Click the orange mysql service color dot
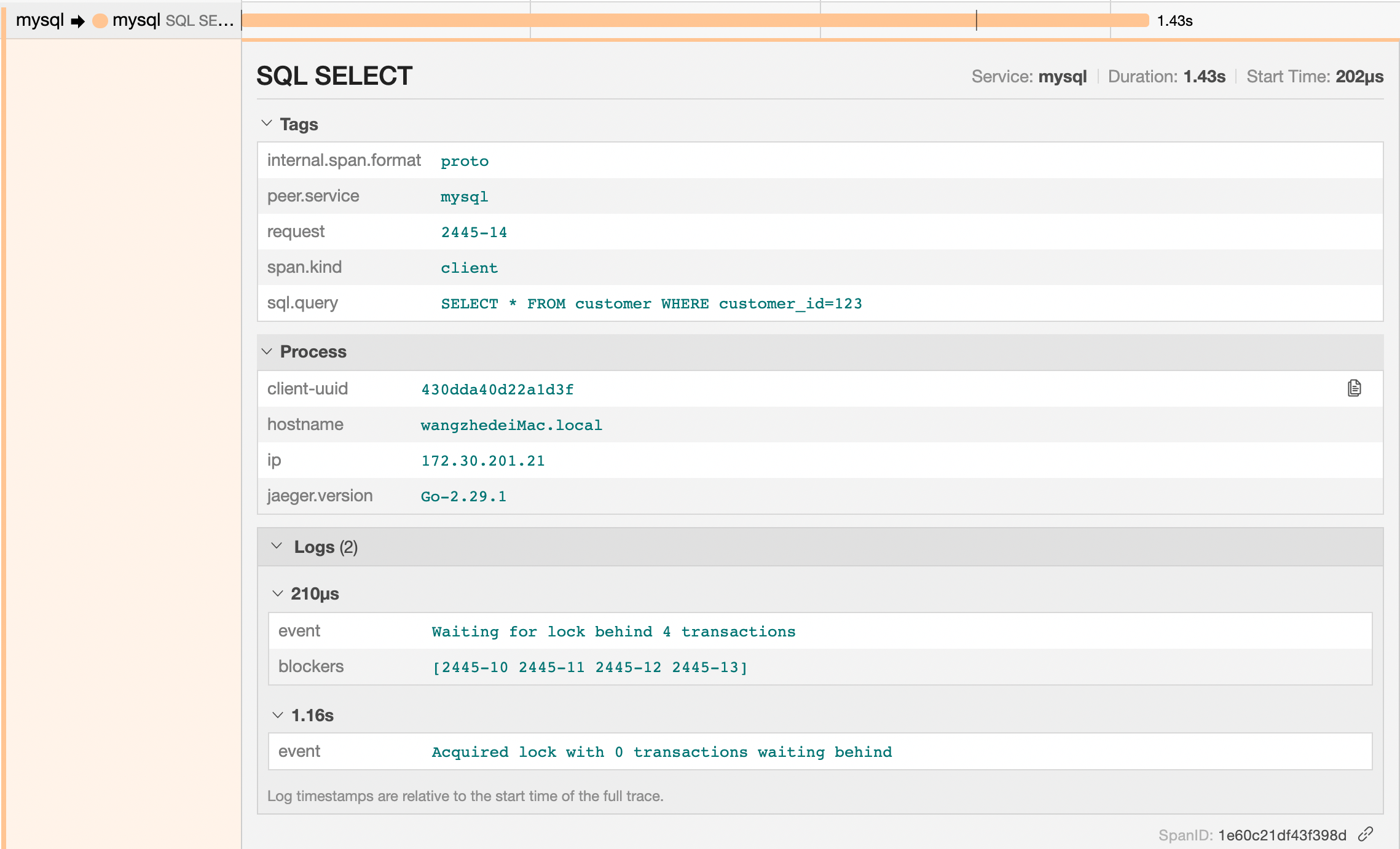1400x849 pixels. tap(100, 21)
